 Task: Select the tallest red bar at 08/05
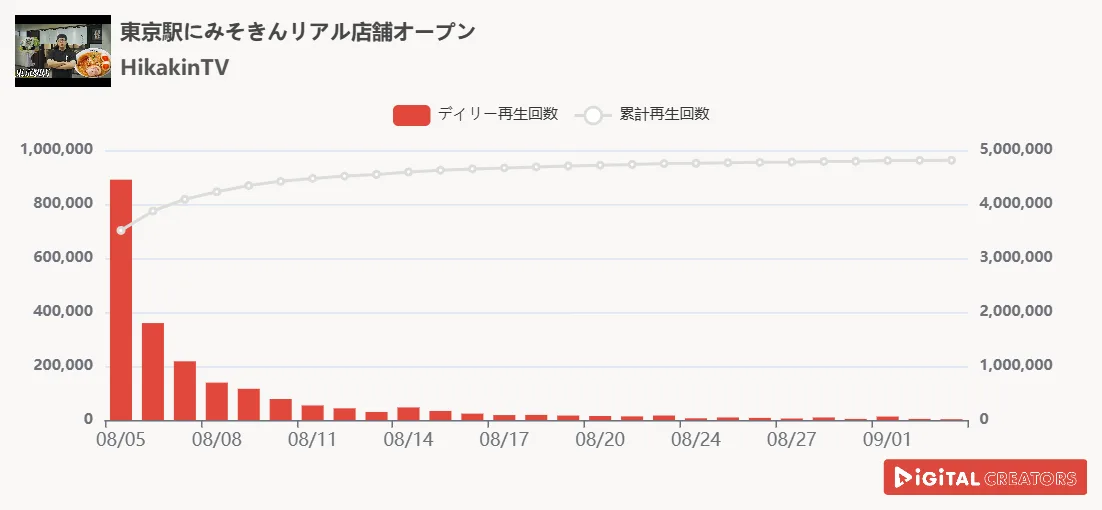[x=121, y=300]
